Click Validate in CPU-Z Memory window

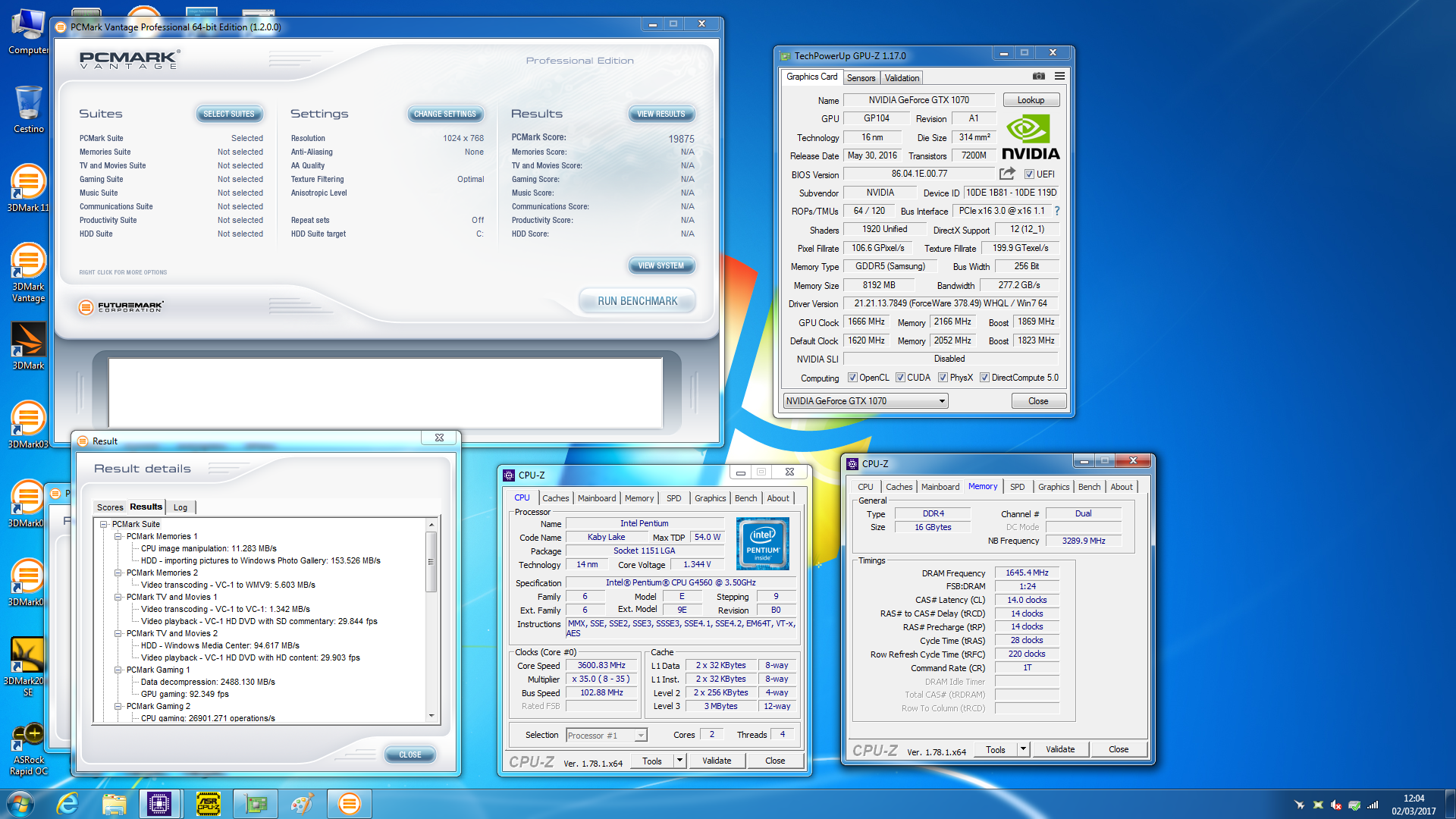1059,749
